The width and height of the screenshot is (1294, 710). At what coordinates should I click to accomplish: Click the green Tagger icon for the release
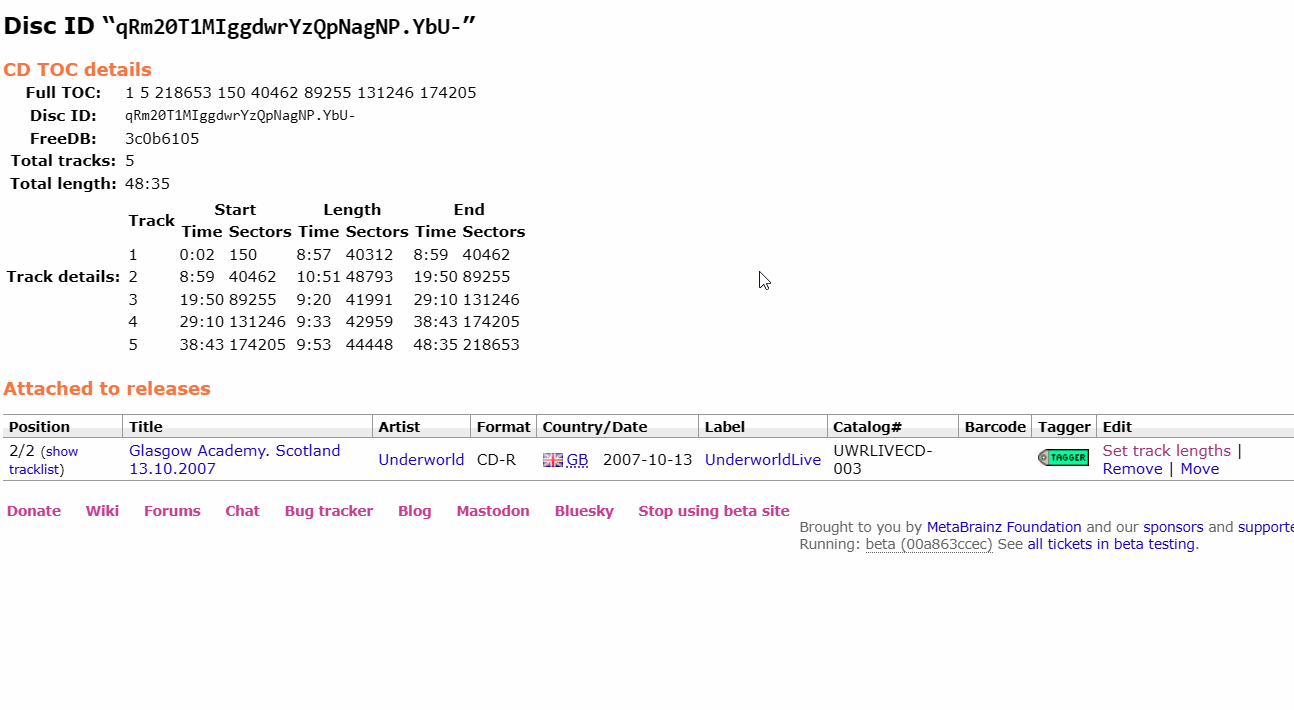pos(1063,457)
